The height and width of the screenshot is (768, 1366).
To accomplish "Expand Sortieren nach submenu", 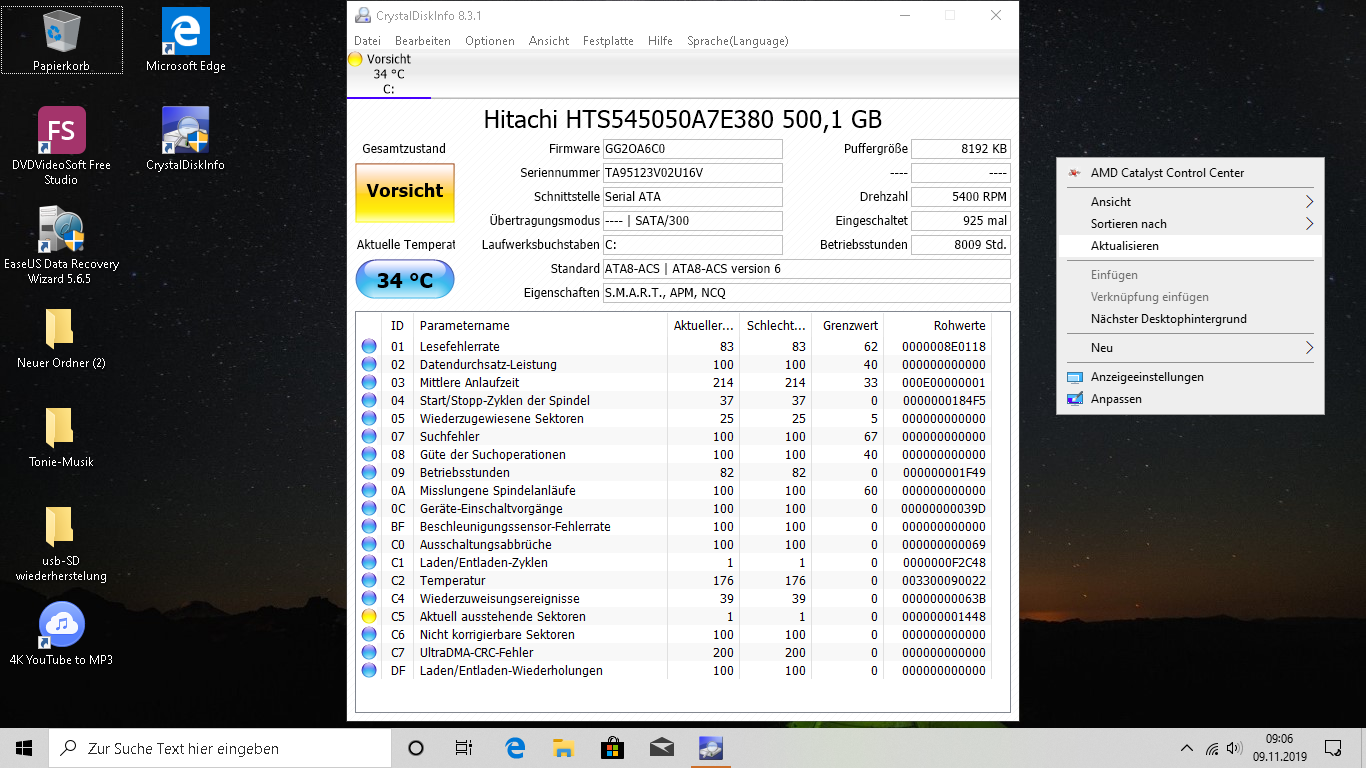I will (x=1190, y=224).
